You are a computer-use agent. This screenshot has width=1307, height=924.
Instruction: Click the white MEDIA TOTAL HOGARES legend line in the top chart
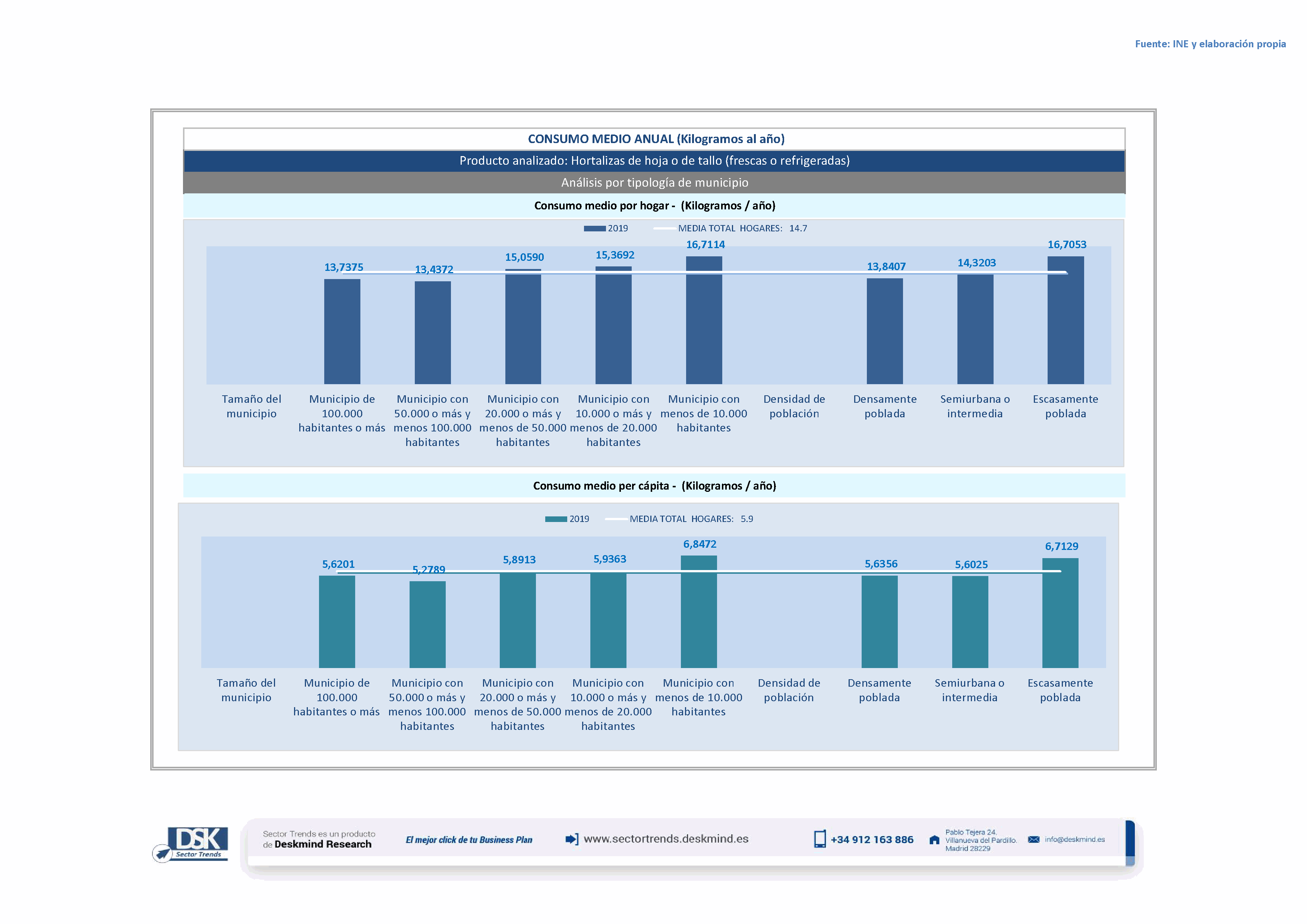tap(664, 229)
